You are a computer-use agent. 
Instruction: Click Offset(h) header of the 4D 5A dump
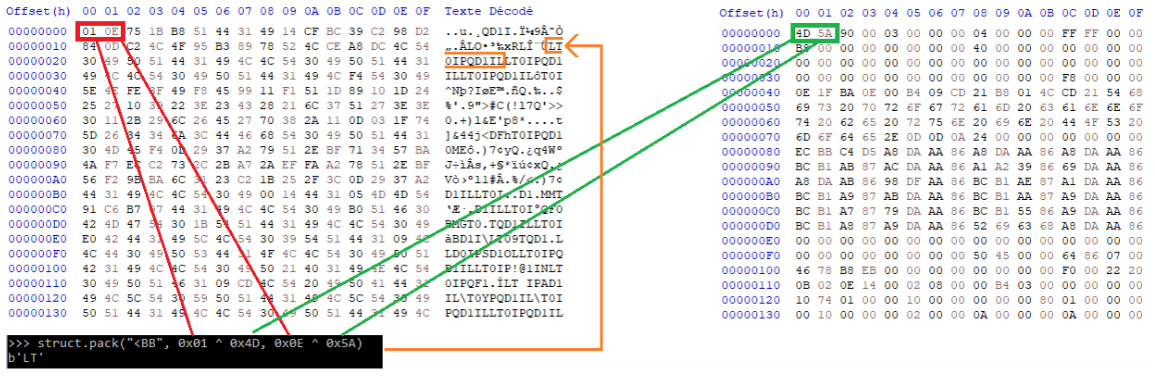click(x=751, y=13)
